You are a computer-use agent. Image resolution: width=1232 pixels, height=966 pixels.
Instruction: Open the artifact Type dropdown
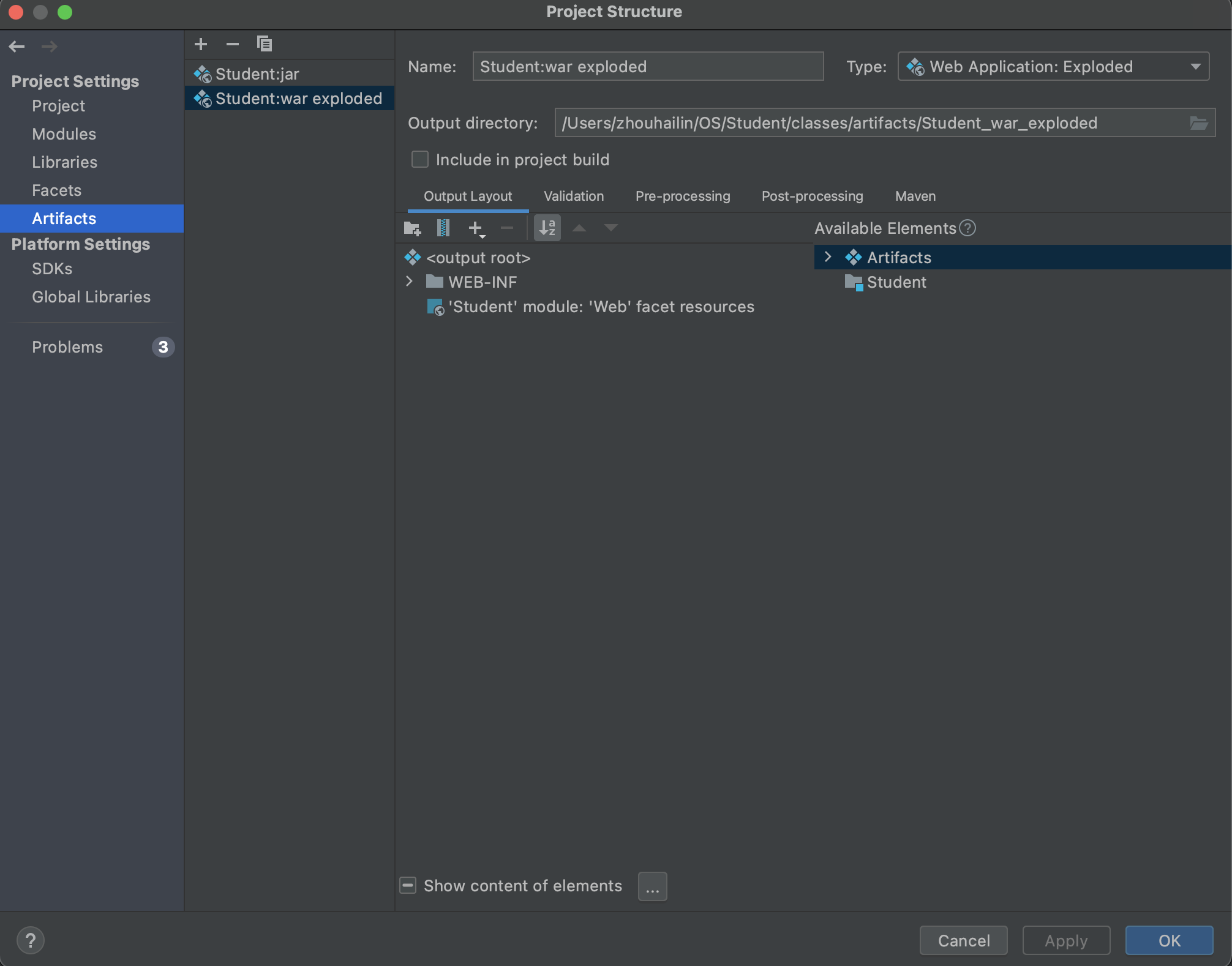point(1053,67)
